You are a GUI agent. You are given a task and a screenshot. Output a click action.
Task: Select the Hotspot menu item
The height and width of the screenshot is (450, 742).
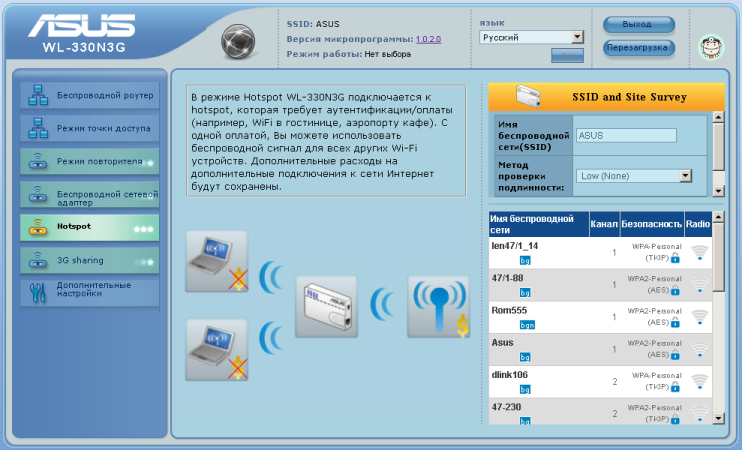(89, 227)
